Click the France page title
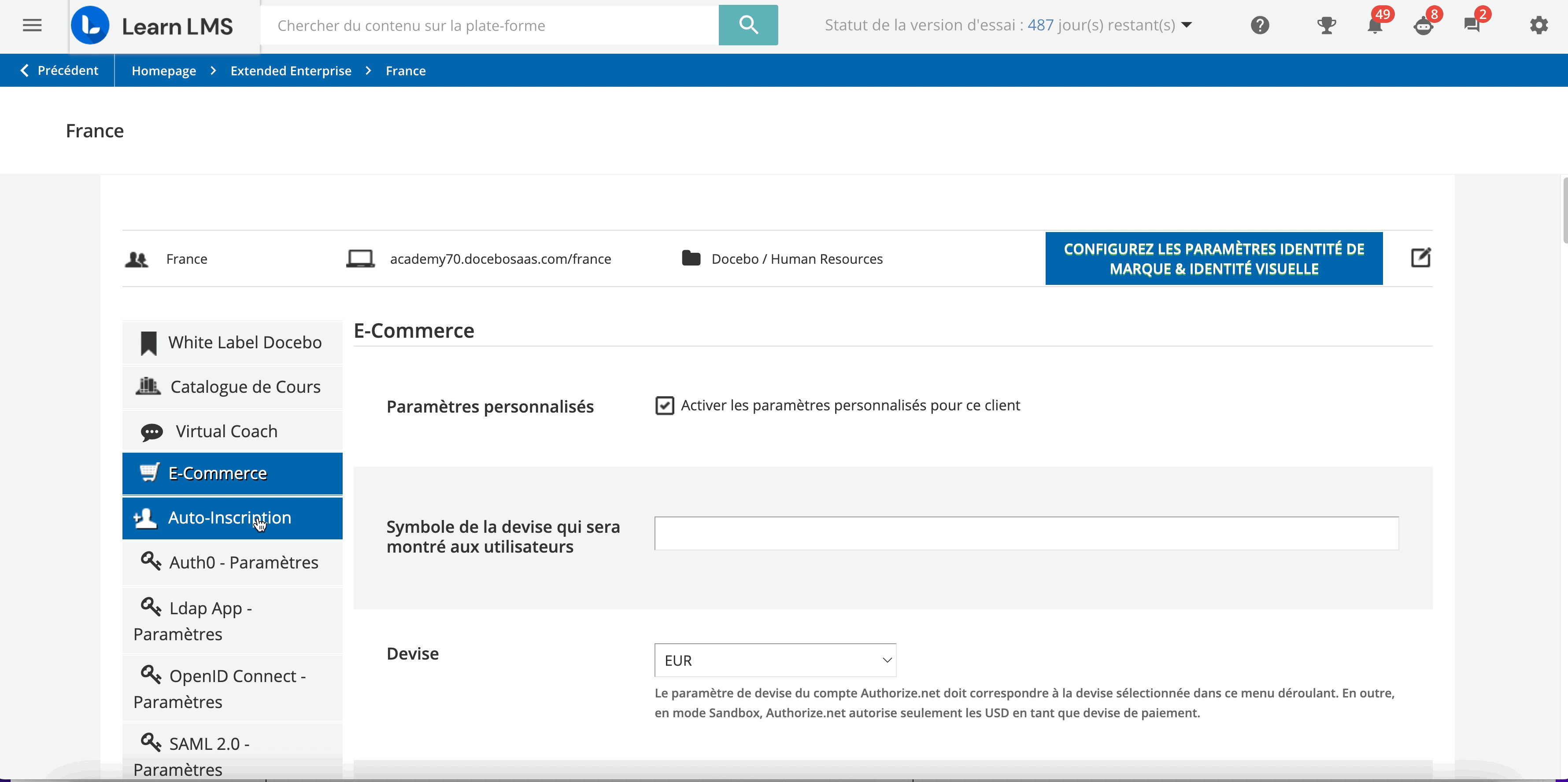This screenshot has width=1568, height=782. (x=95, y=131)
